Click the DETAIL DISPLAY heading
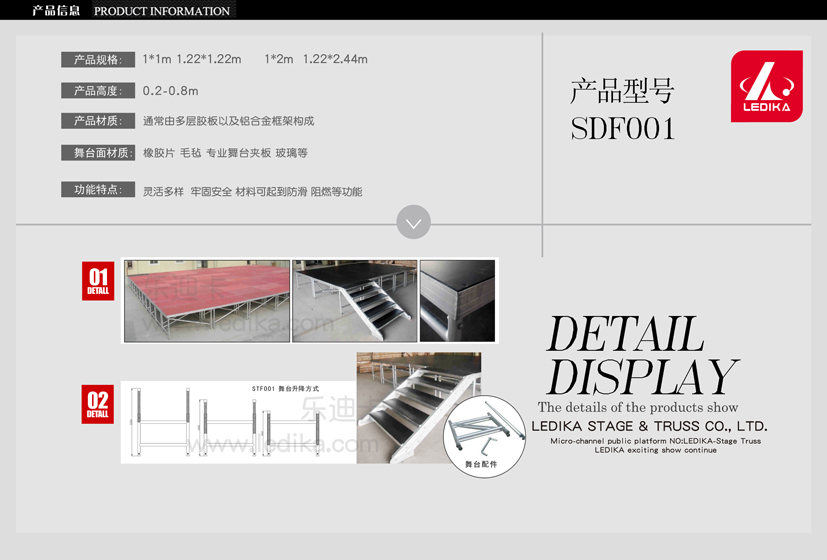The height and width of the screenshot is (560, 827). pyautogui.click(x=642, y=355)
